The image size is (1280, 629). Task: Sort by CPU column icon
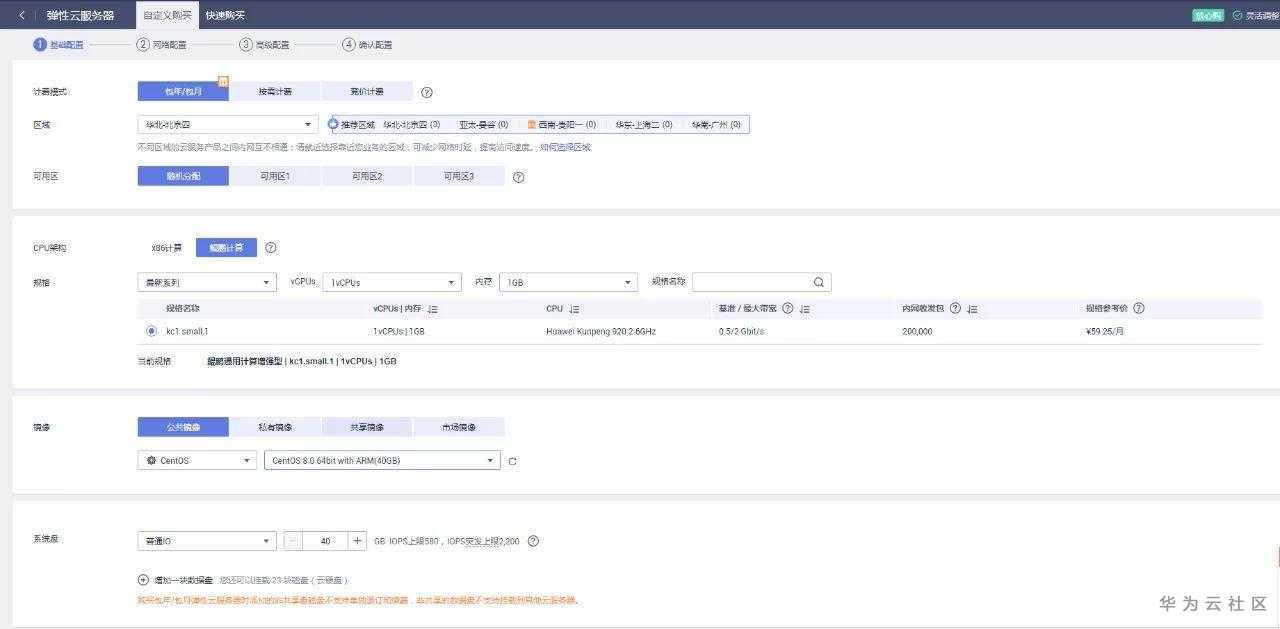click(575, 309)
